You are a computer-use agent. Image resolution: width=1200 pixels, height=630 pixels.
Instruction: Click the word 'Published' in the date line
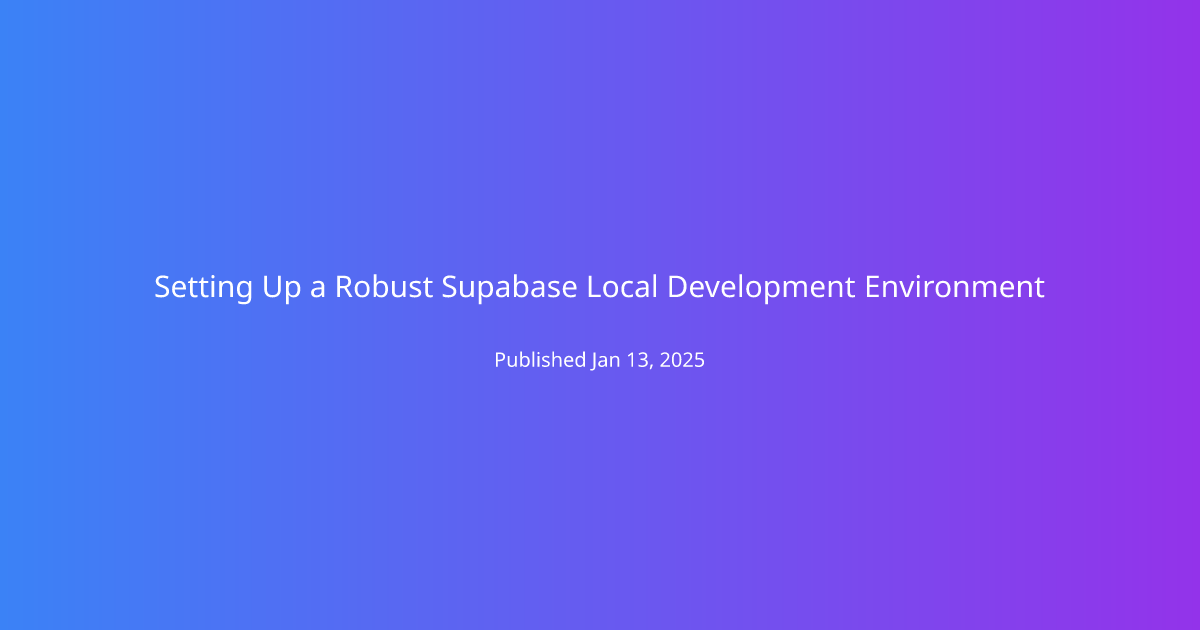539,361
